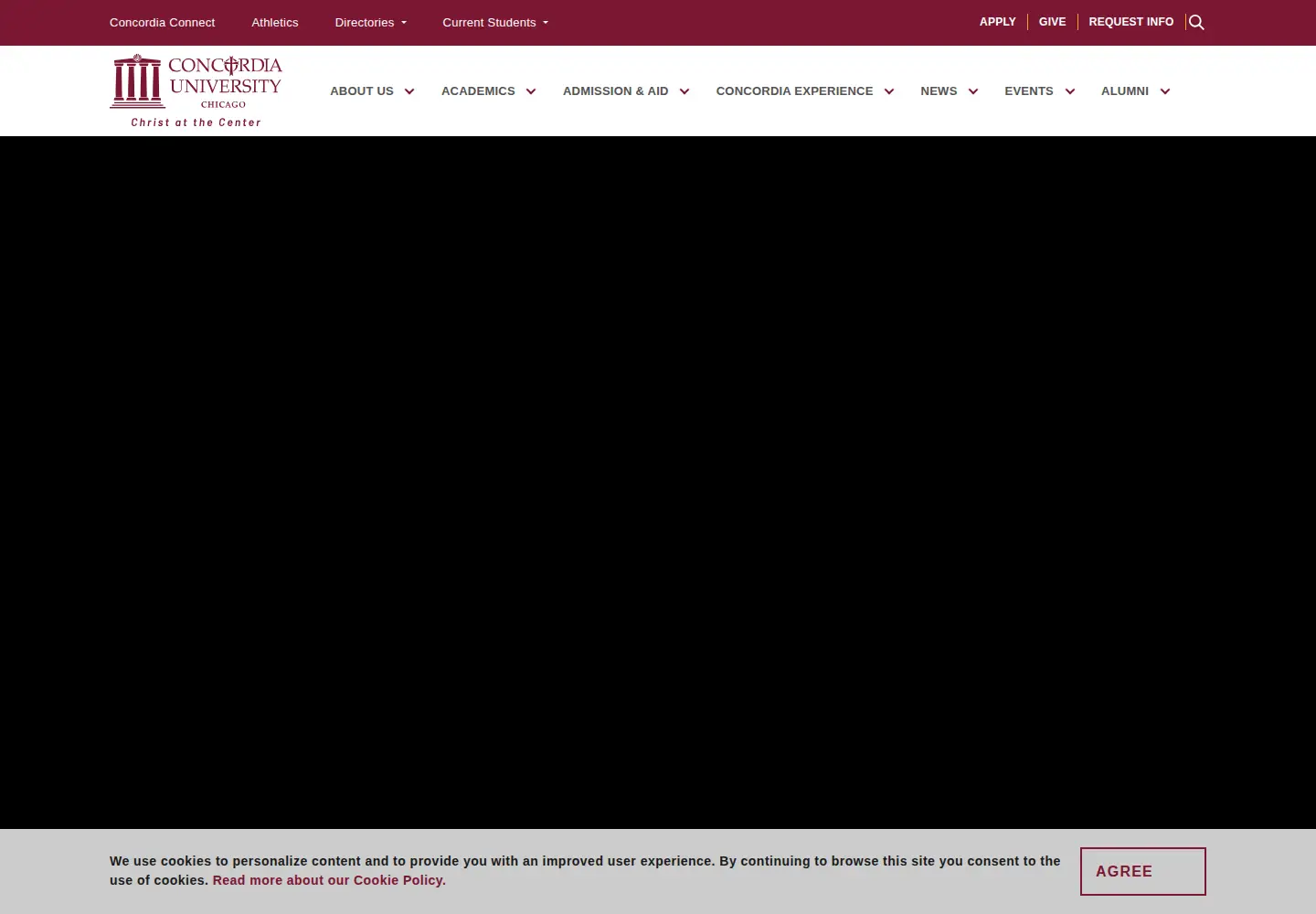Screen dimensions: 1316x914
Task: Open the ACADEMICS menu
Action: point(478,91)
